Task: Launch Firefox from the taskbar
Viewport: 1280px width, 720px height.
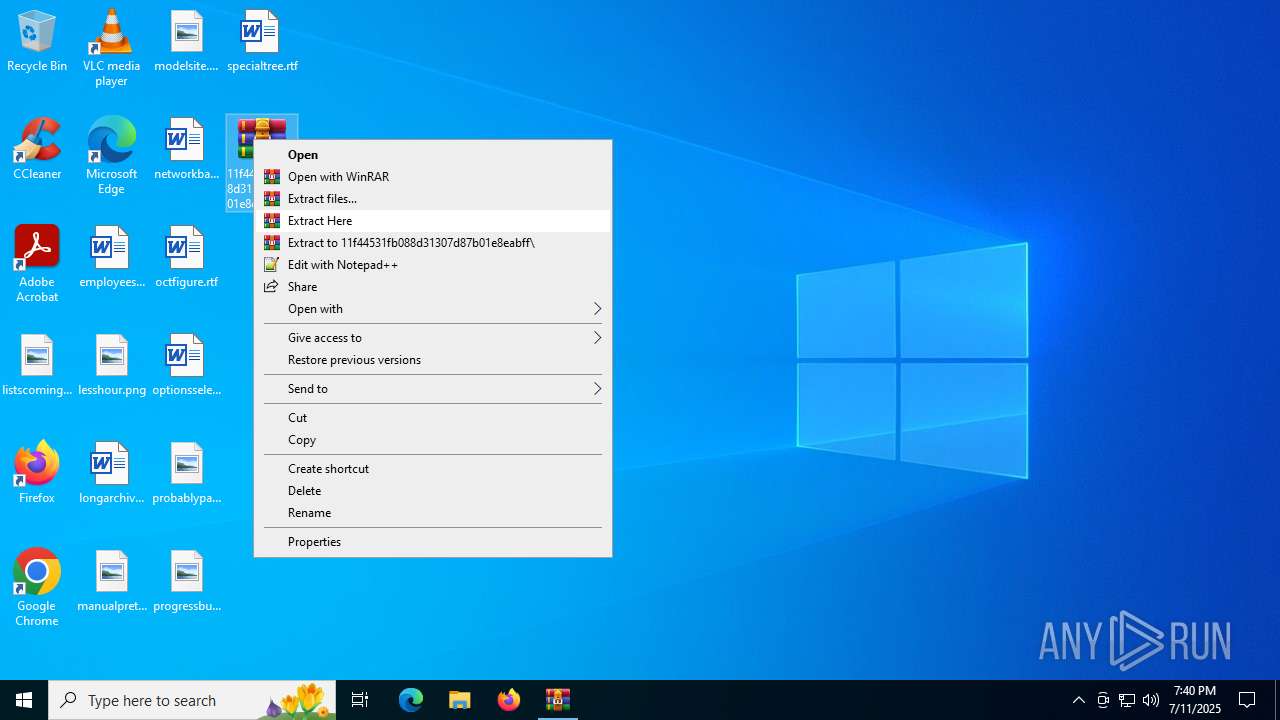Action: 509,700
